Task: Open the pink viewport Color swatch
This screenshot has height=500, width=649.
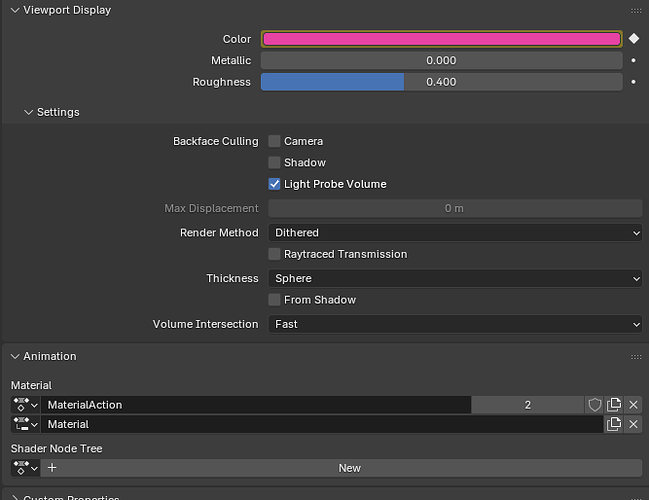Action: pos(442,39)
